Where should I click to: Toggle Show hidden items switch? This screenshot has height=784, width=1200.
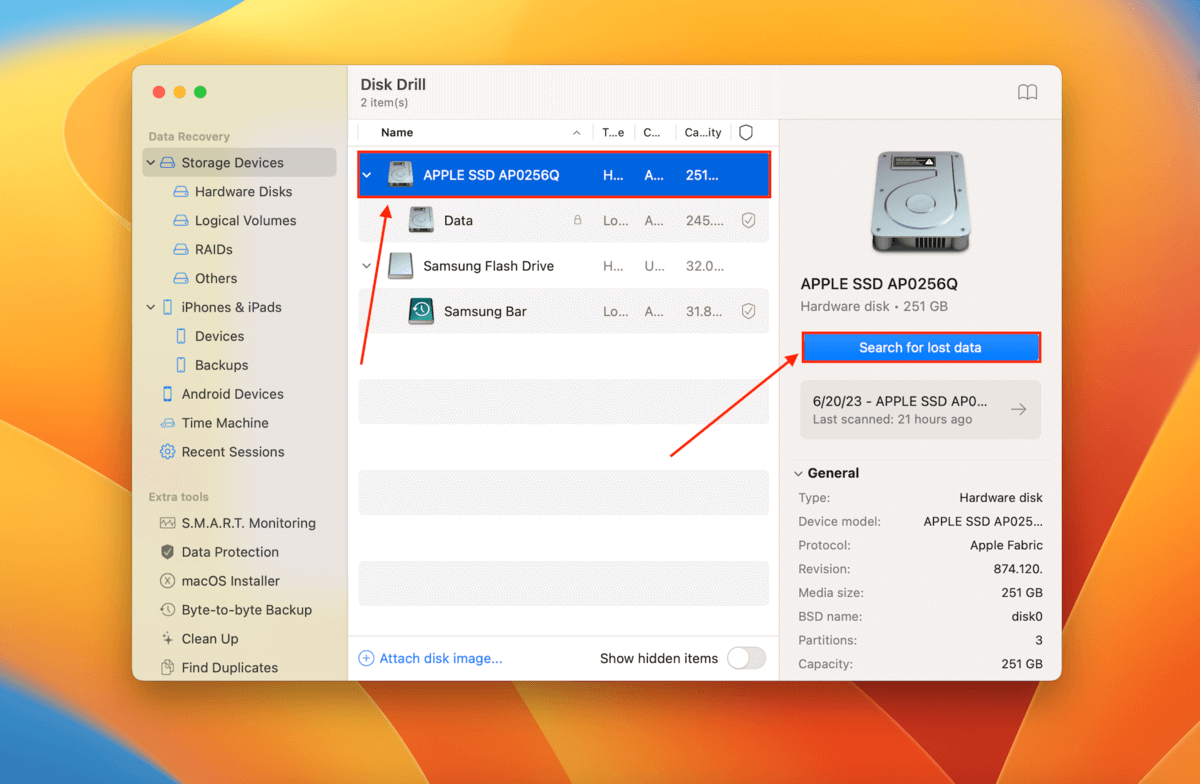[x=746, y=658]
